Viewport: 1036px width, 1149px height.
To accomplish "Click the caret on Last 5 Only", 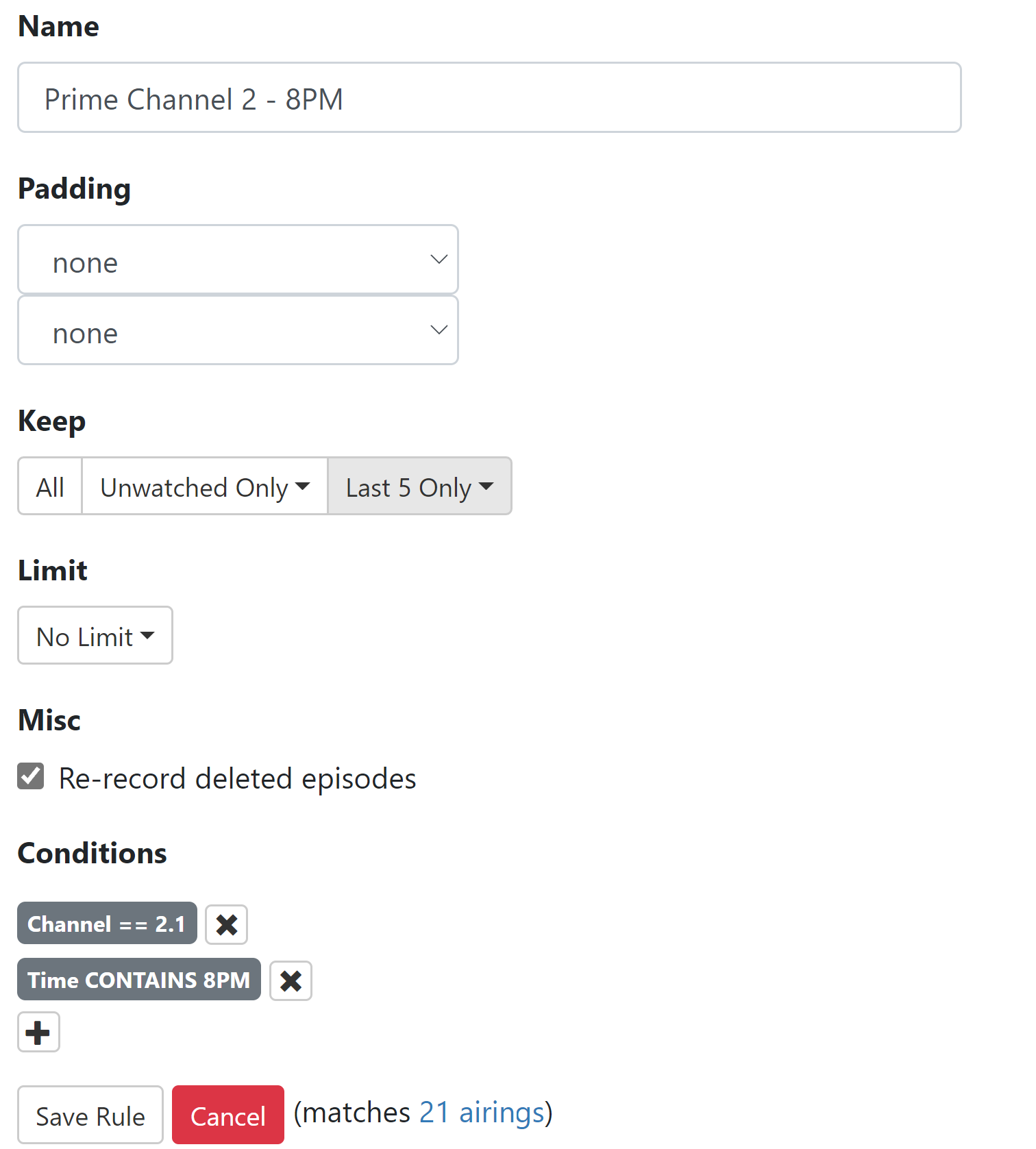I will (486, 486).
